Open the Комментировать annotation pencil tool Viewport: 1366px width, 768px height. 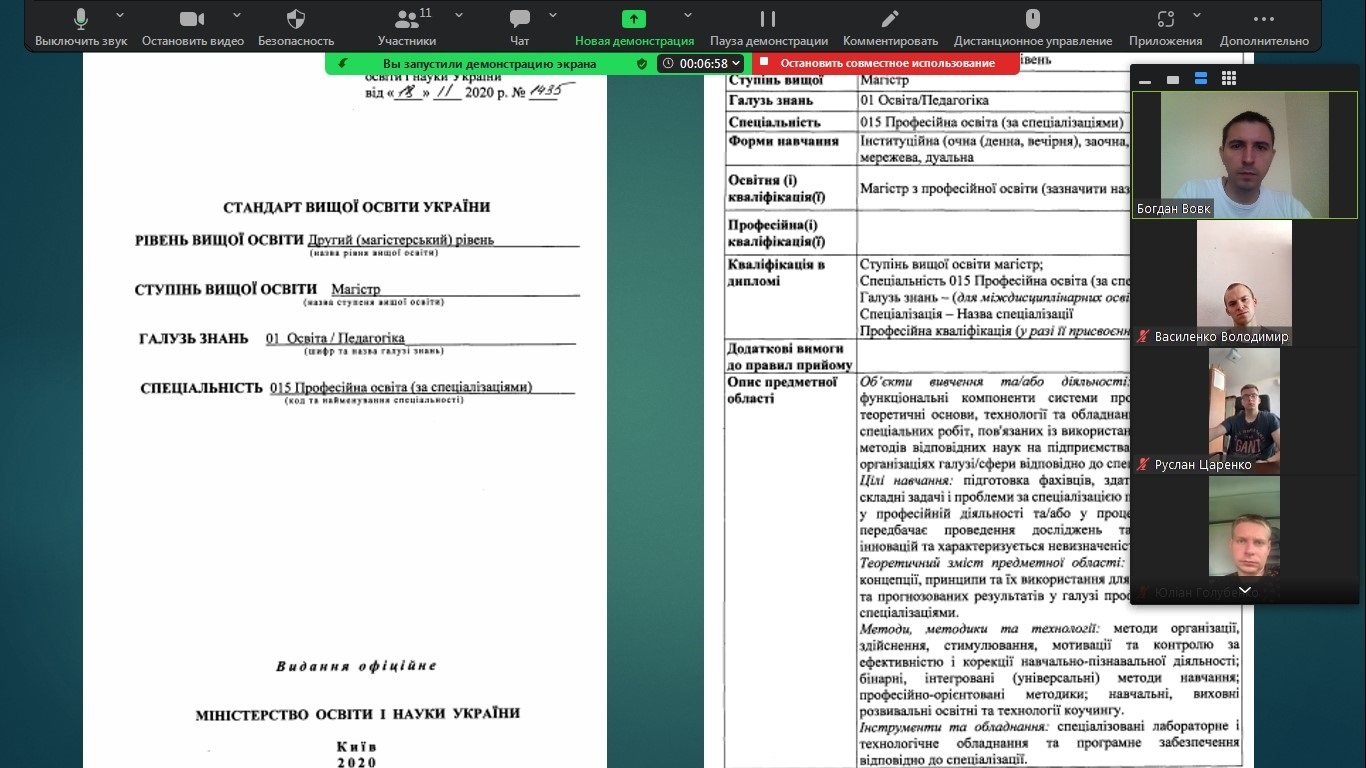coord(890,26)
